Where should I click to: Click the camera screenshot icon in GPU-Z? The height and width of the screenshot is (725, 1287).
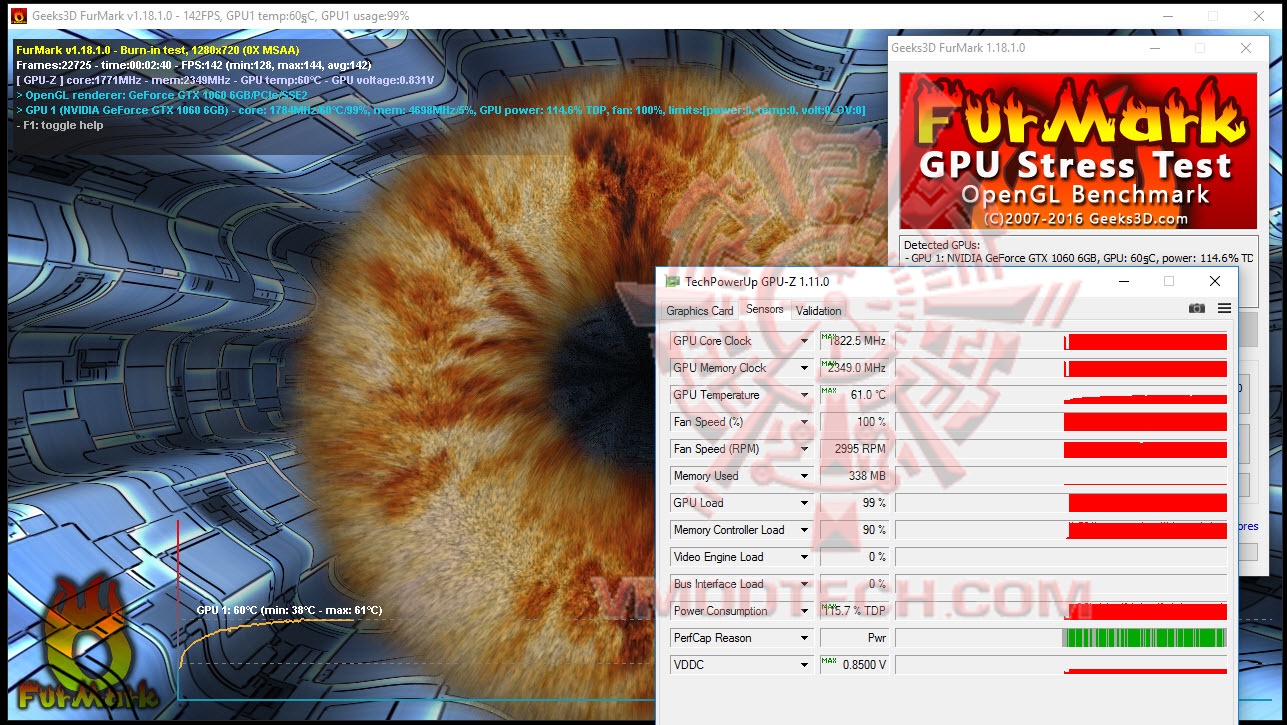(x=1196, y=308)
